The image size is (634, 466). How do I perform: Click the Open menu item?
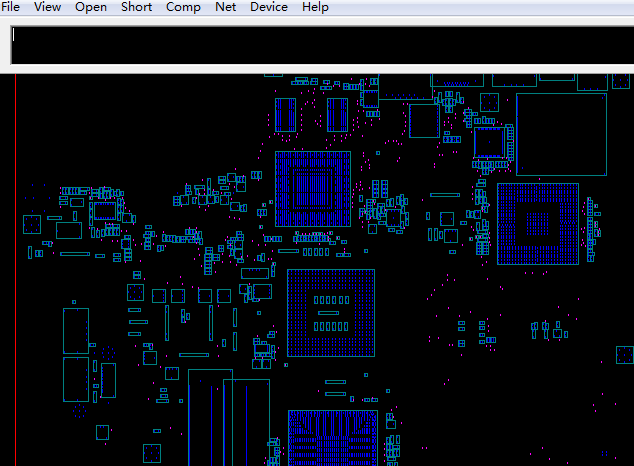coord(91,7)
